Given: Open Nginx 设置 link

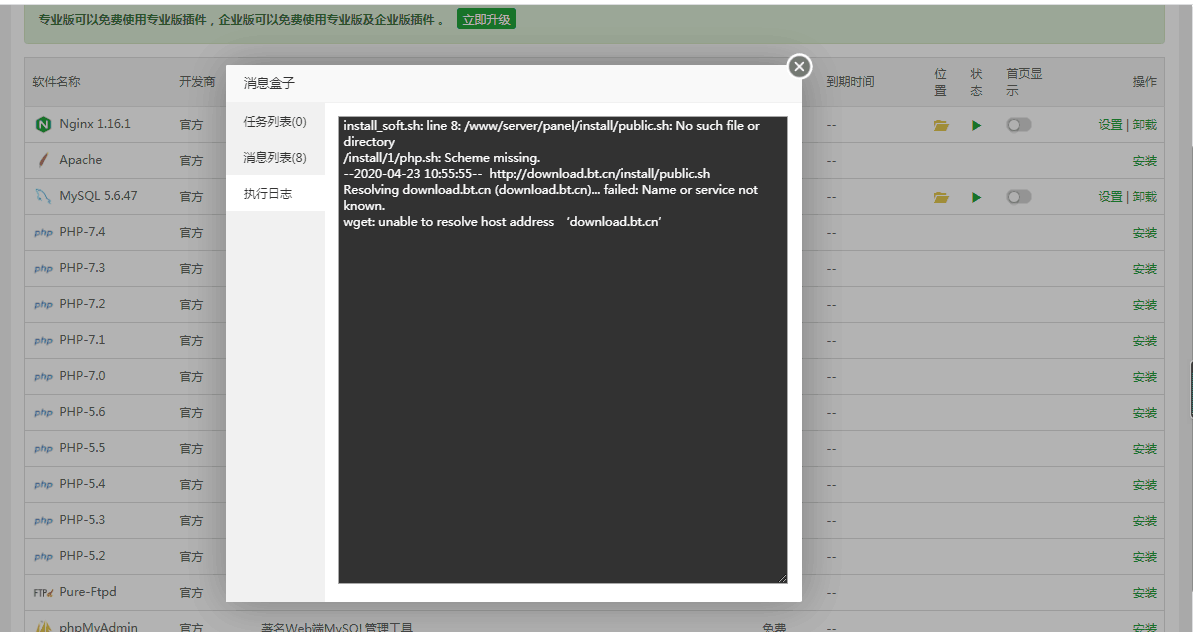Looking at the screenshot, I should [1110, 125].
